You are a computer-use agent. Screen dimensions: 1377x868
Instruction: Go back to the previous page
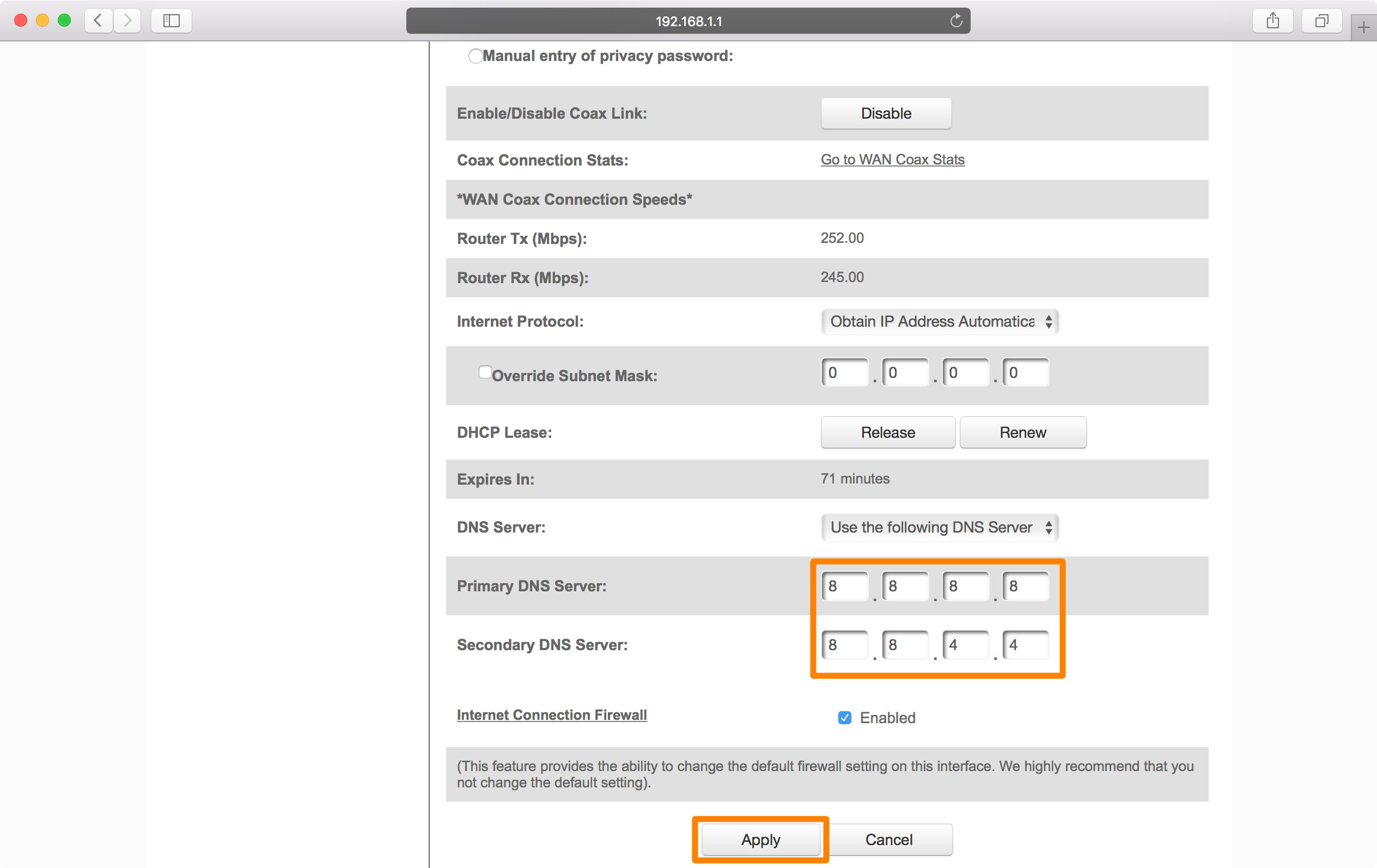pos(99,21)
